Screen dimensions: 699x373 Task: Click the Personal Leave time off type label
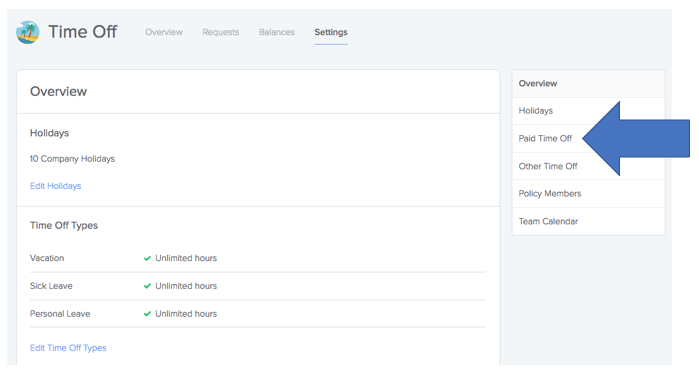point(60,314)
